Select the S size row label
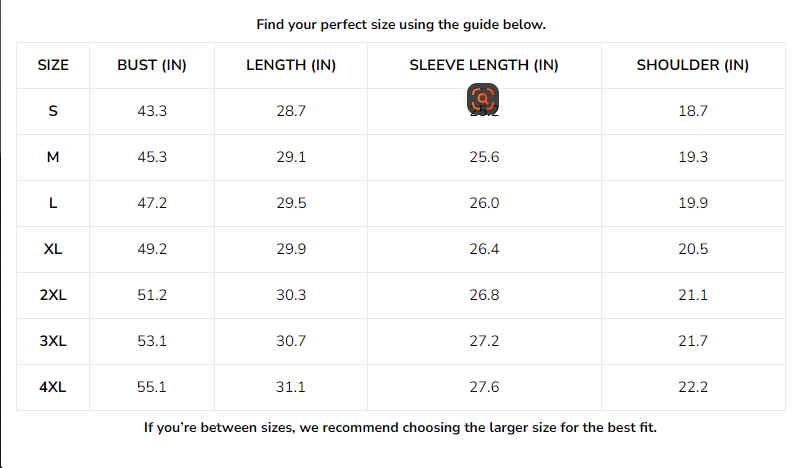 [53, 111]
